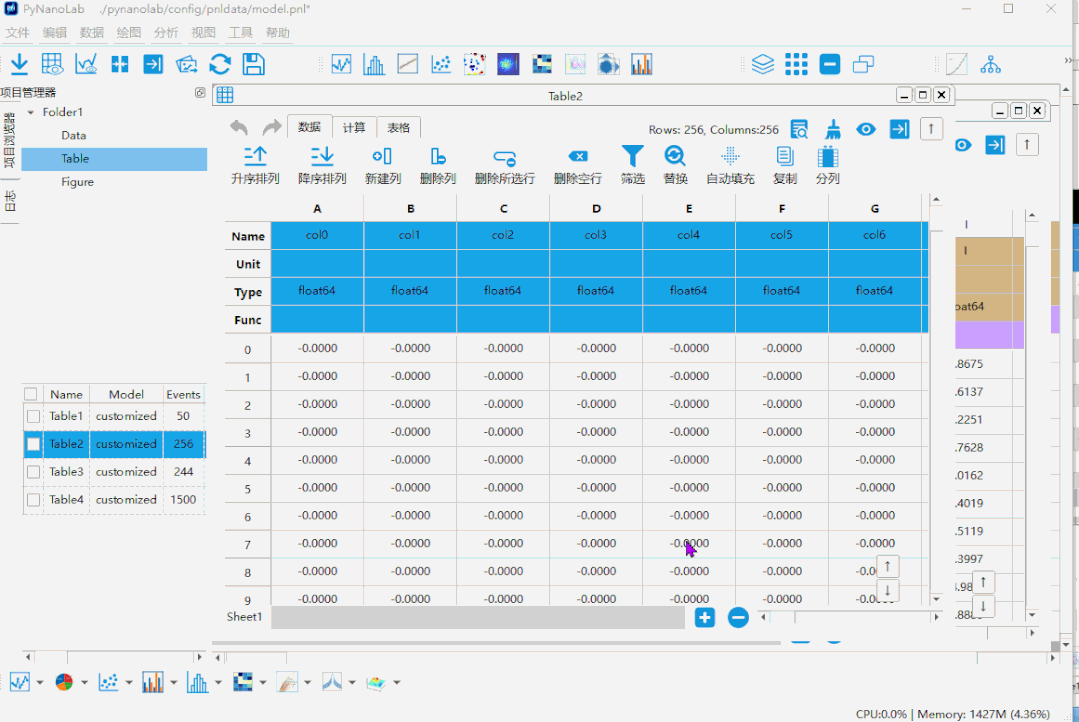Image resolution: width=1079 pixels, height=722 pixels.
Task: Click the search table icon in Table2
Action: point(799,129)
